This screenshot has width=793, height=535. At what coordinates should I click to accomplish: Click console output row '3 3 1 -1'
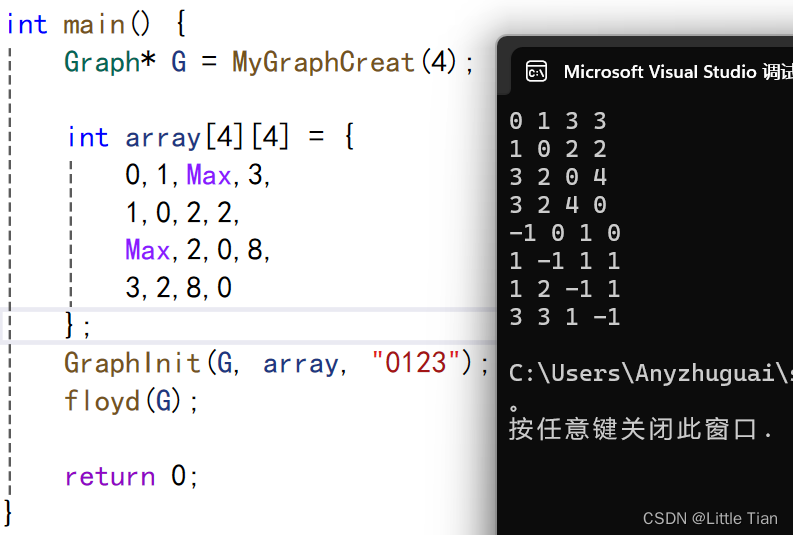pos(565,317)
